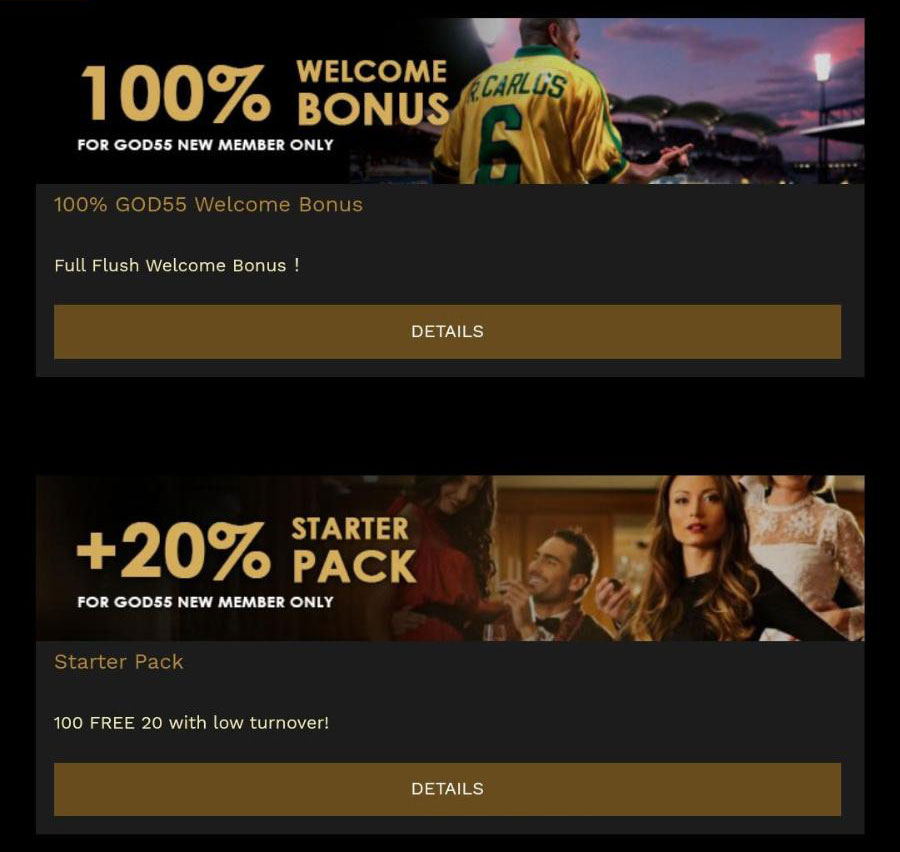The image size is (900, 852).
Task: Click the large '100%' banner text
Action: 175,93
